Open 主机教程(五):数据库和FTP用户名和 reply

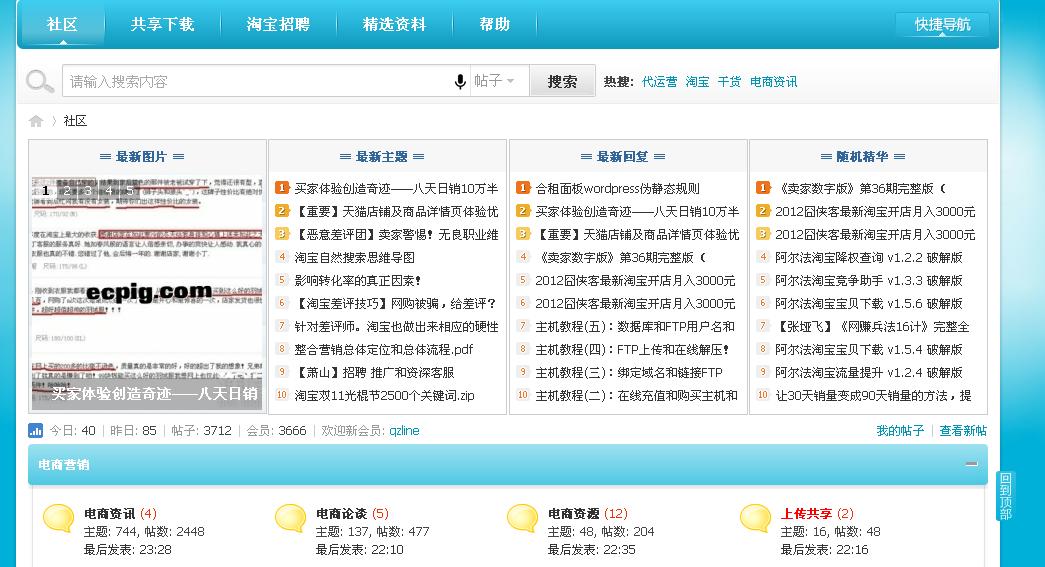(634, 326)
